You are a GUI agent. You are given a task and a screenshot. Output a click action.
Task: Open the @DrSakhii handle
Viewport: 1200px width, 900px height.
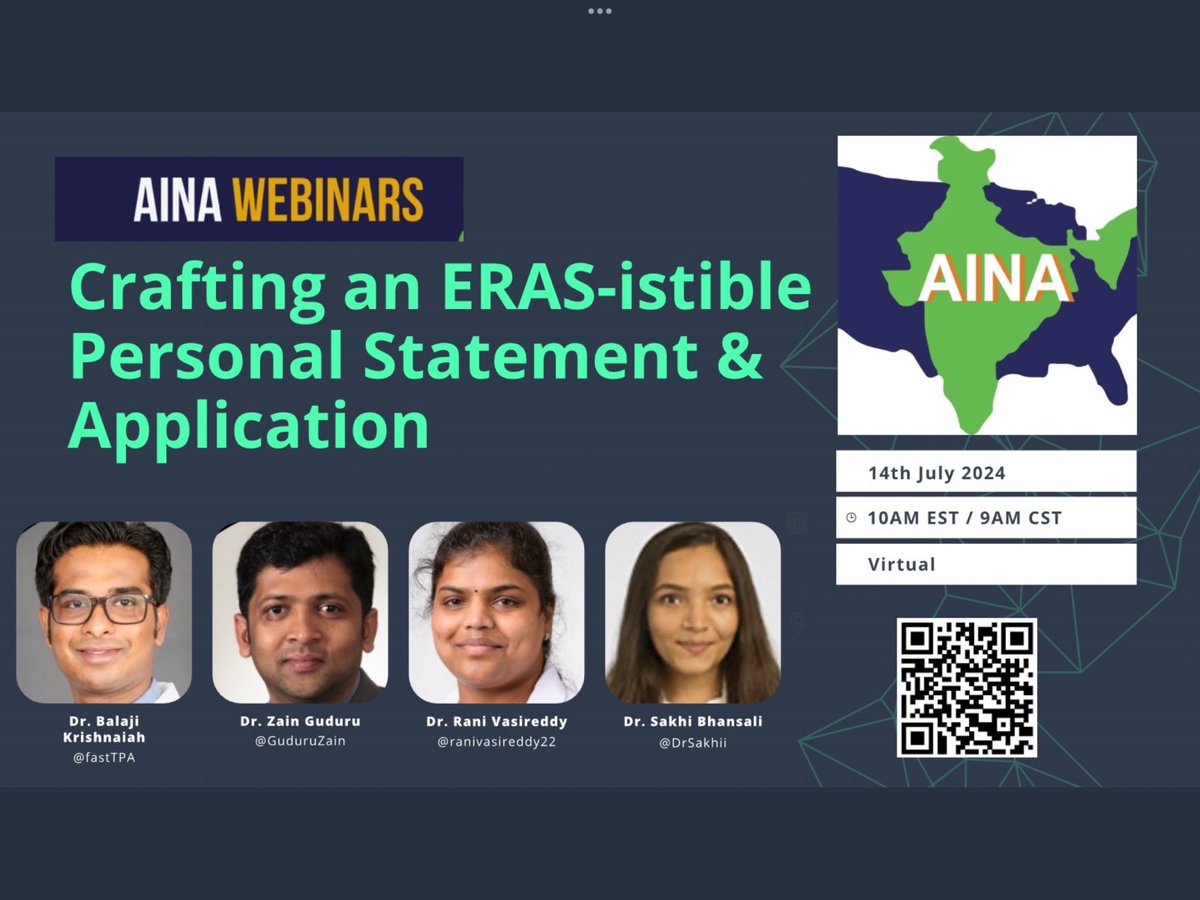pyautogui.click(x=693, y=741)
